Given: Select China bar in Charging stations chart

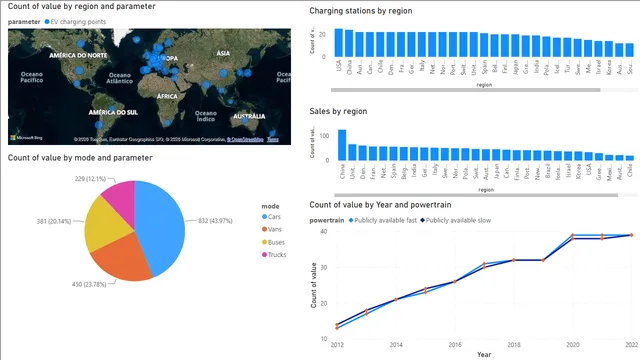Looking at the screenshot, I should coord(349,43).
